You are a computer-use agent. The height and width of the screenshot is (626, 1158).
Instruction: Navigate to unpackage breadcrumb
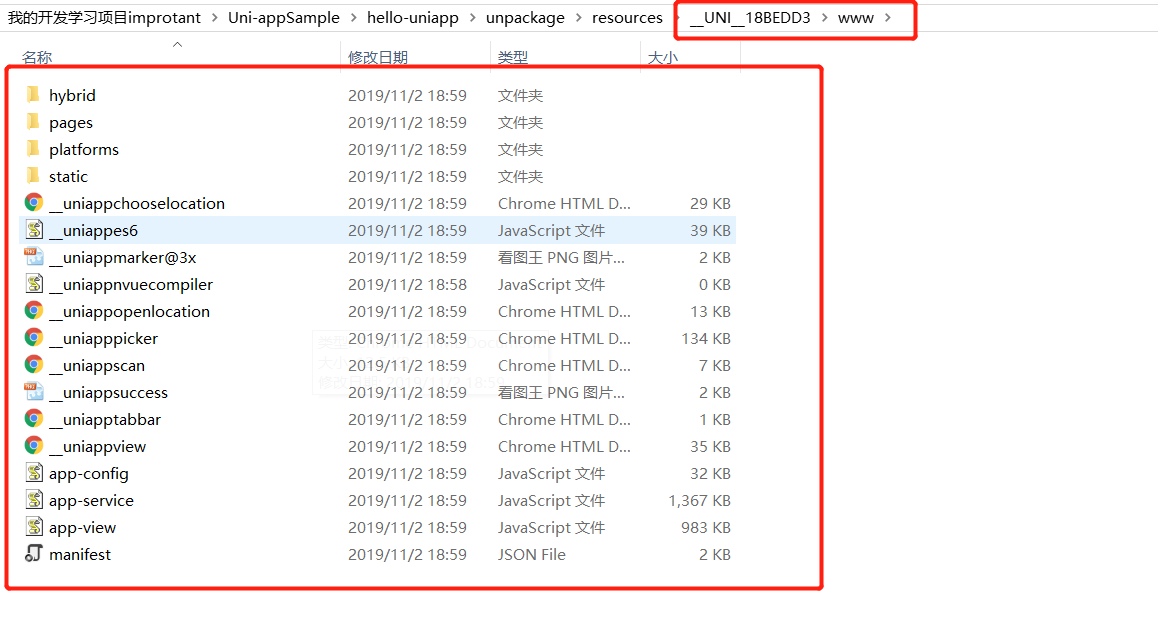(x=525, y=18)
